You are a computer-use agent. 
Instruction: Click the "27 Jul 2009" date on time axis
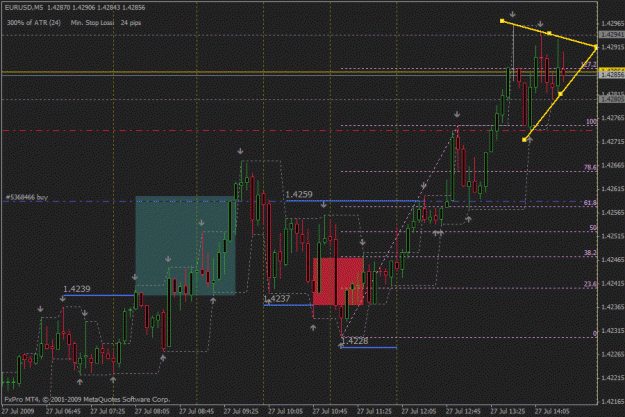[x=18, y=411]
